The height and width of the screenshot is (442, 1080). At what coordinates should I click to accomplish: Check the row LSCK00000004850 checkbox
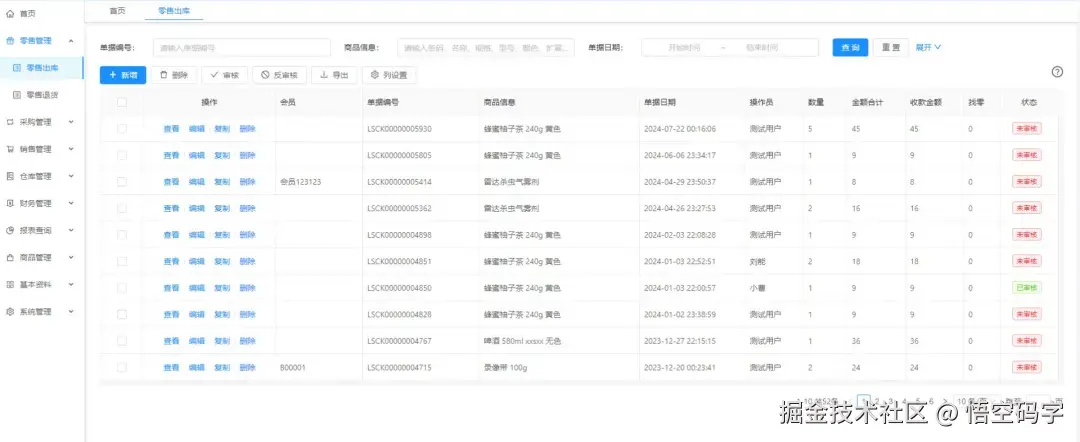[x=122, y=288]
